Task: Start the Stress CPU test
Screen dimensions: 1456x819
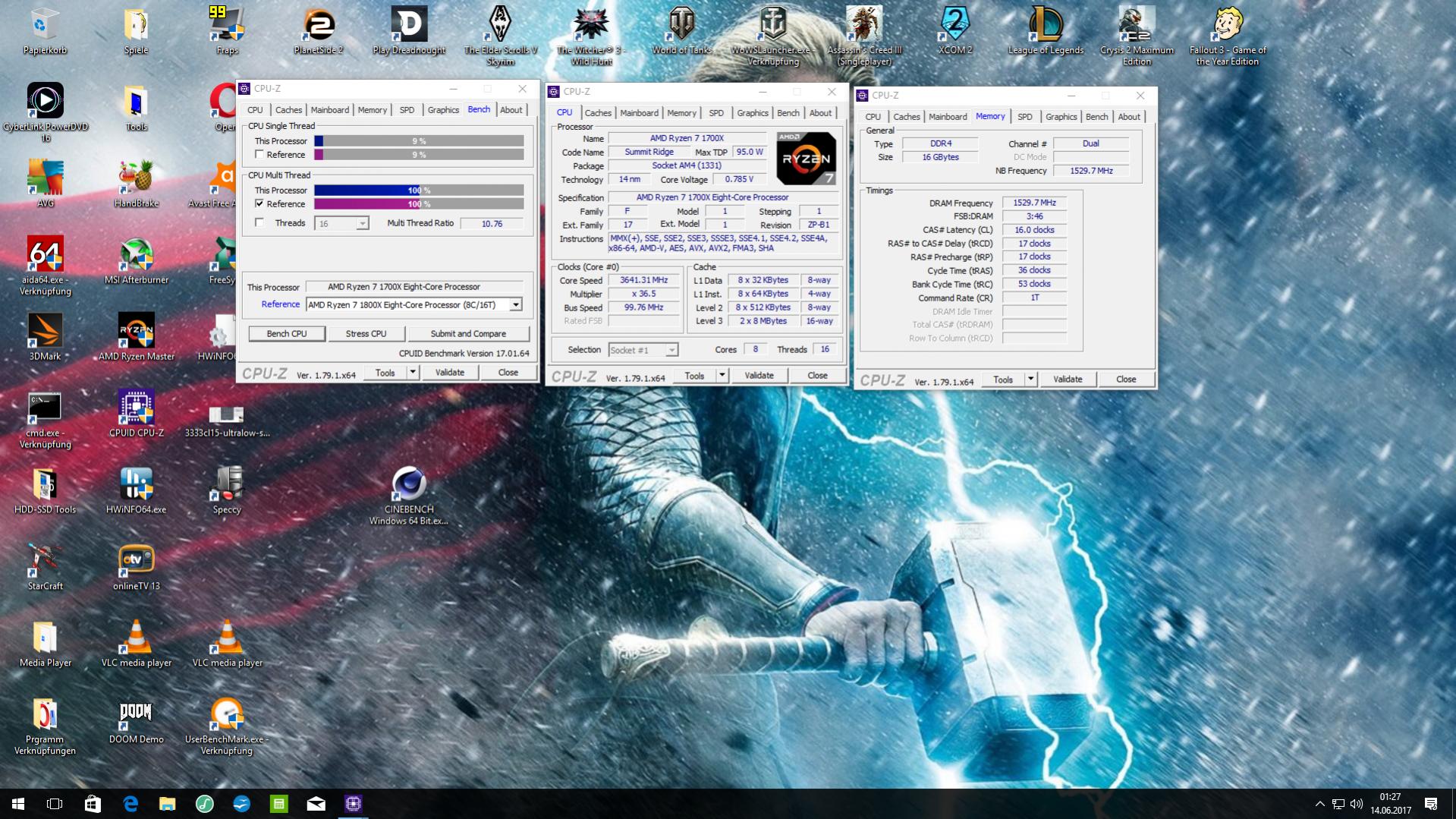Action: pos(366,333)
